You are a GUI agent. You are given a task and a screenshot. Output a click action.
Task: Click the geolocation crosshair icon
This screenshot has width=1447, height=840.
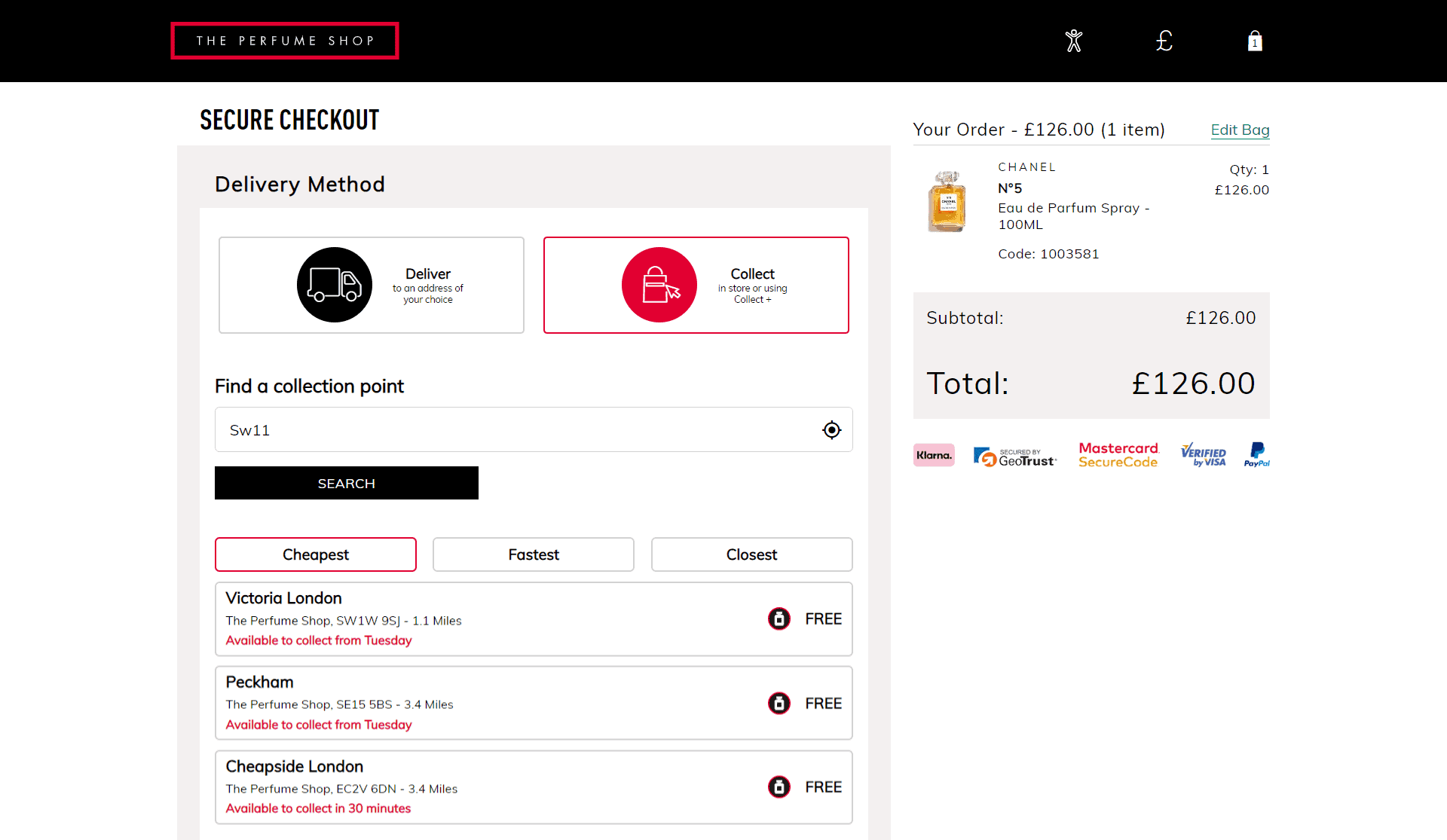click(831, 429)
